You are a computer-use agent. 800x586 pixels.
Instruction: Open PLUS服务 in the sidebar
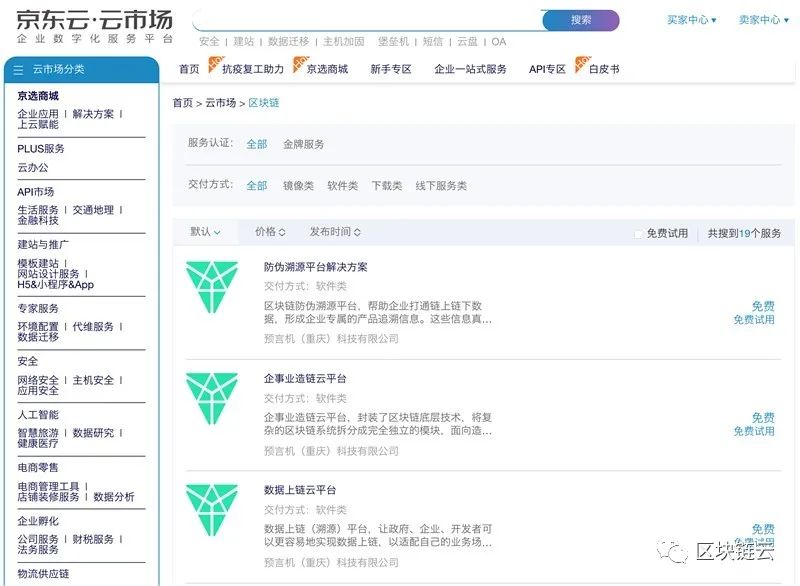[x=41, y=149]
